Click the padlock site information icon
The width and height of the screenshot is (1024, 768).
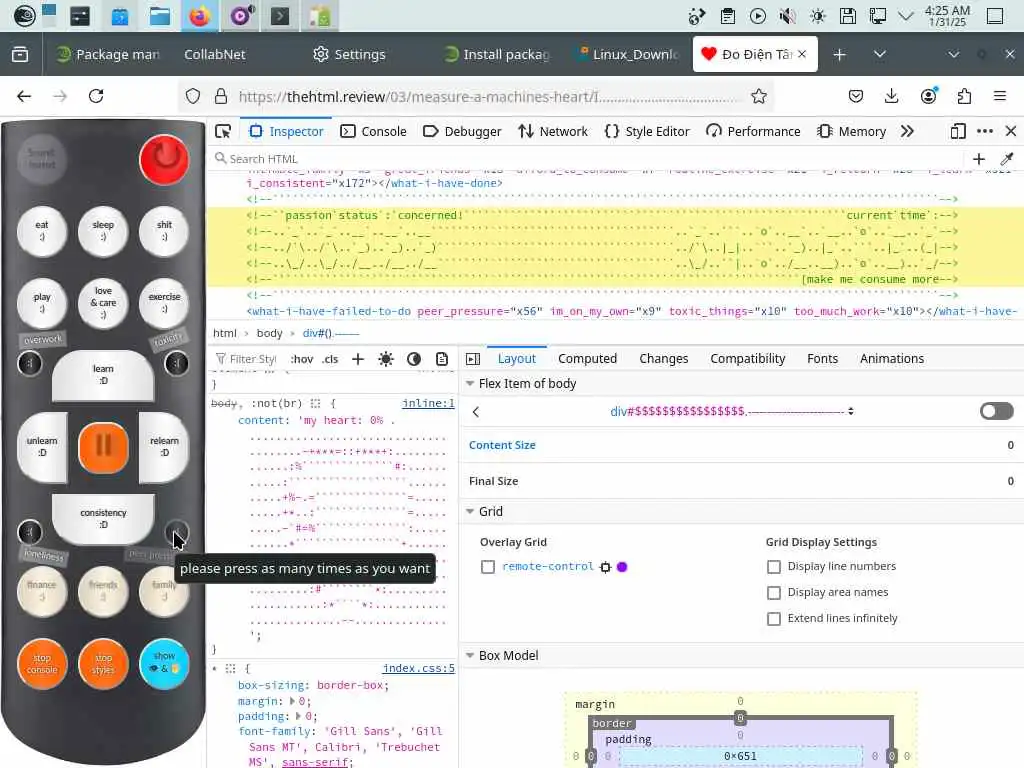point(221,97)
